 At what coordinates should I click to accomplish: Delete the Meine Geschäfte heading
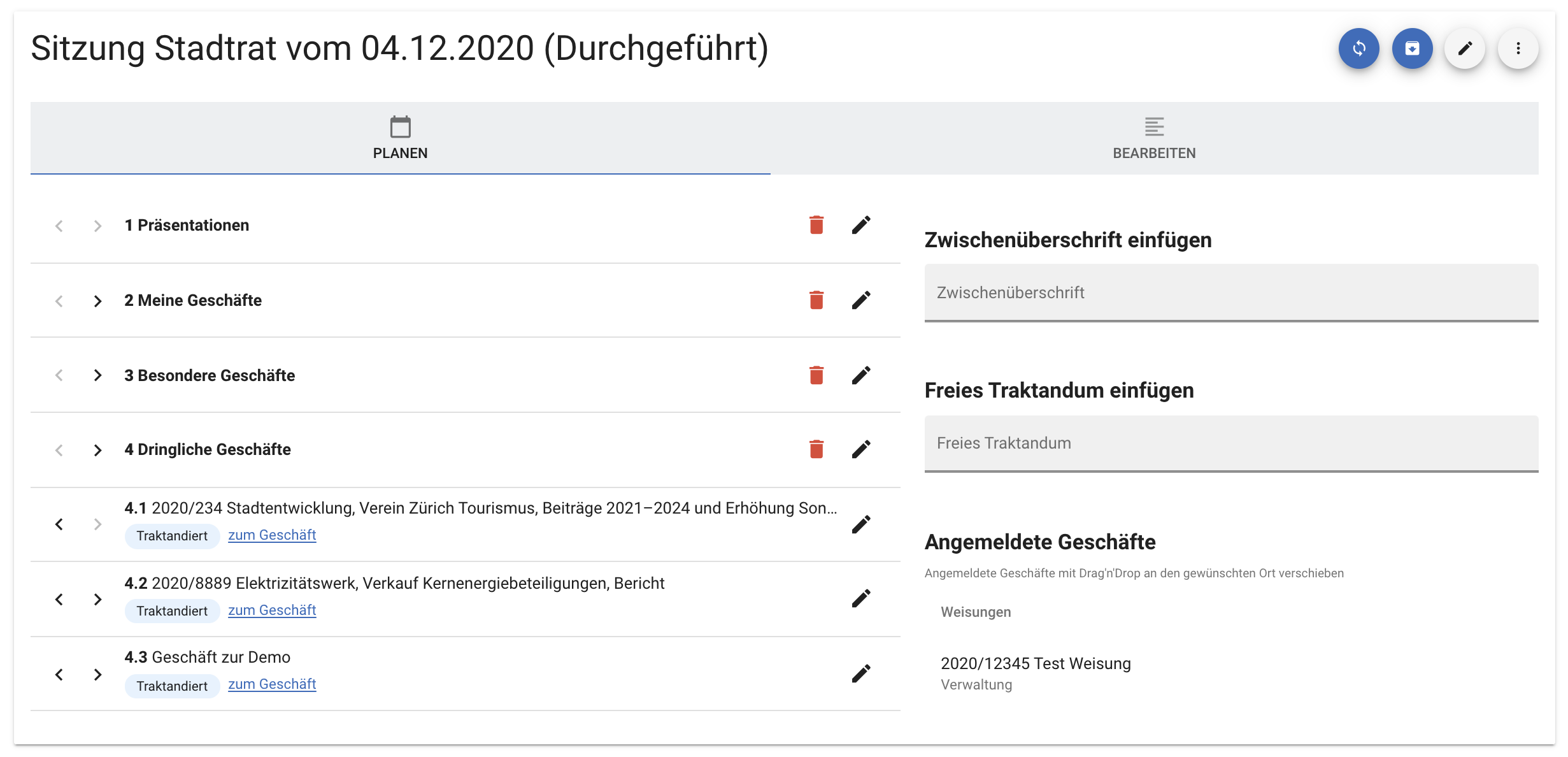coord(816,300)
